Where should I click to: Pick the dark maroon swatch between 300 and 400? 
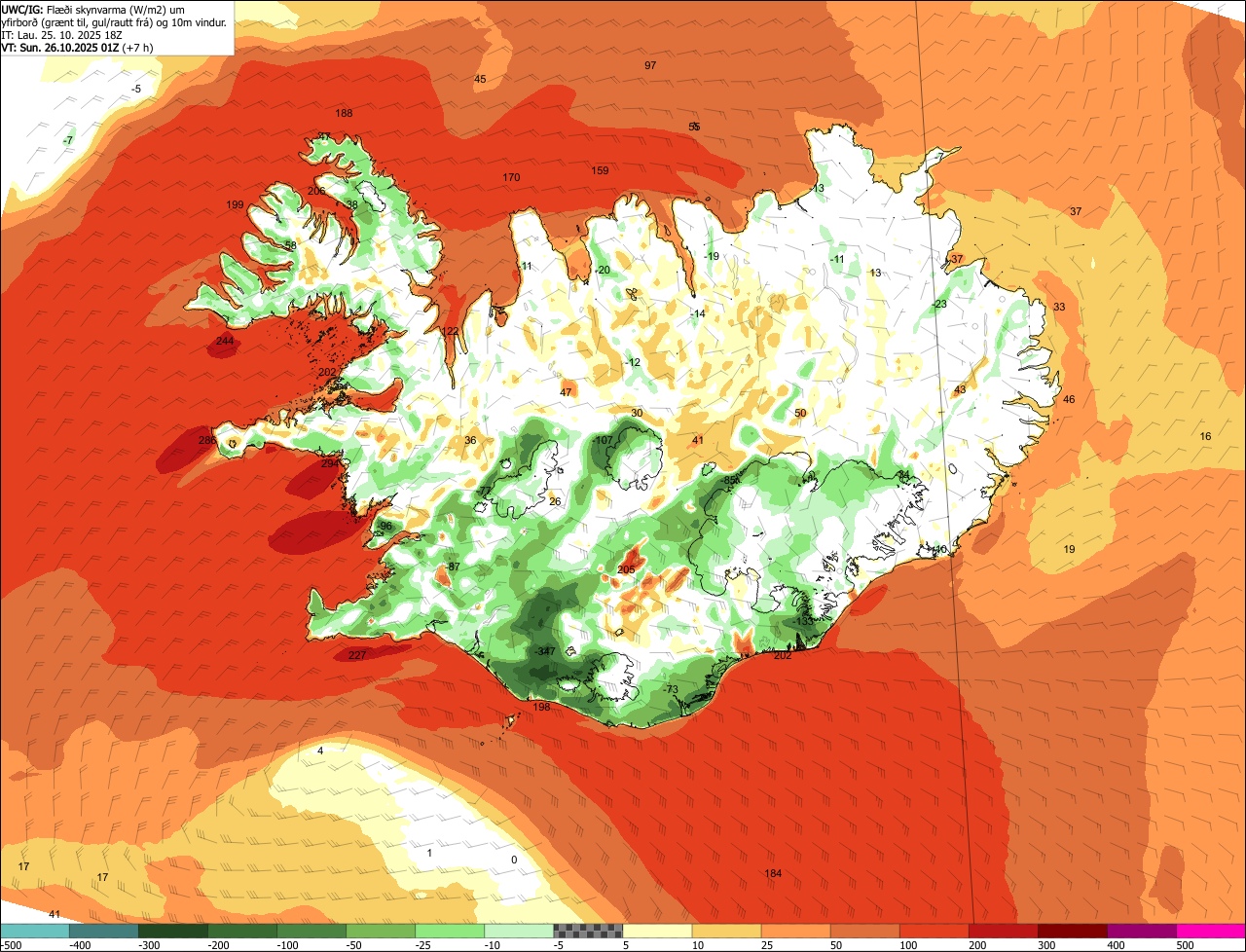1072,931
